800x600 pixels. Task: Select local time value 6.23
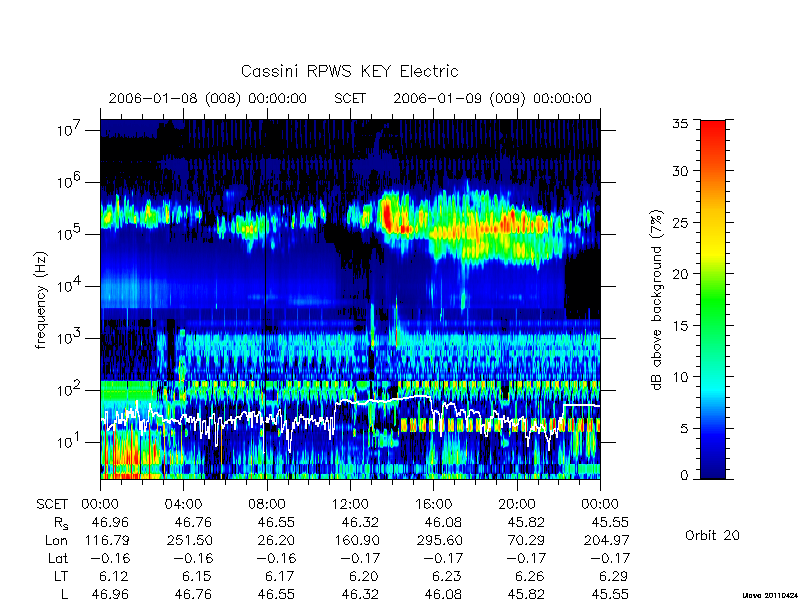pos(446,577)
